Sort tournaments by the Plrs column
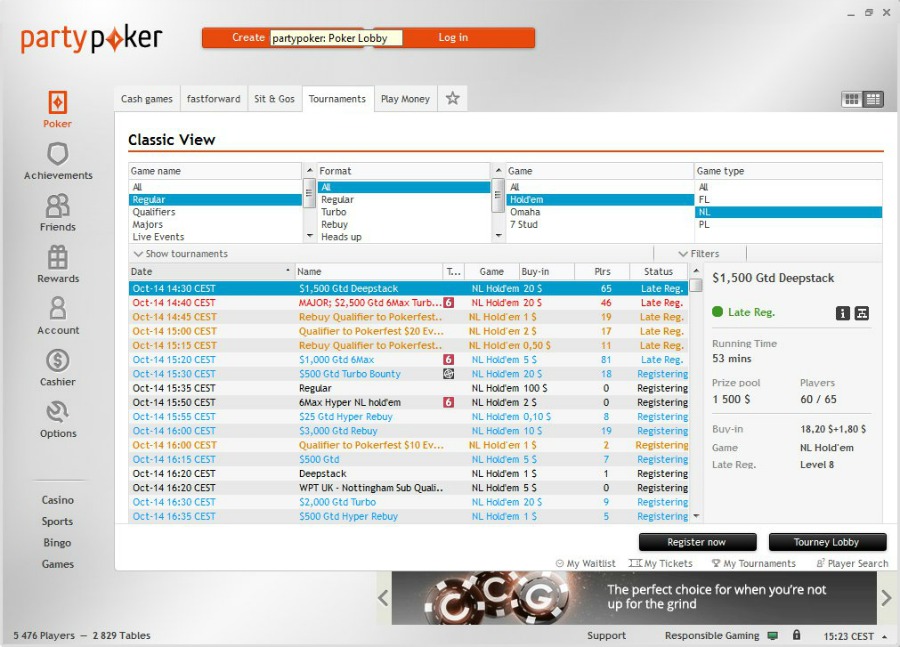Screen dimensions: 900x647 coord(602,272)
